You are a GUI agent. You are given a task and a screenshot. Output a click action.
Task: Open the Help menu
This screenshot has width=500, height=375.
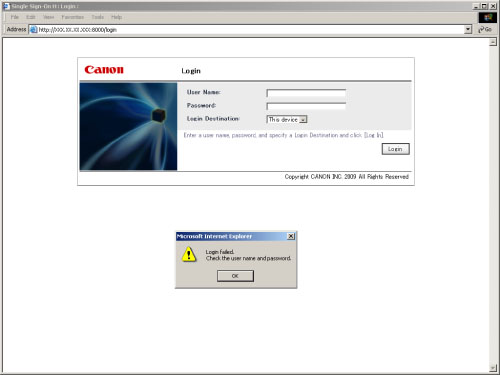[x=116, y=17]
